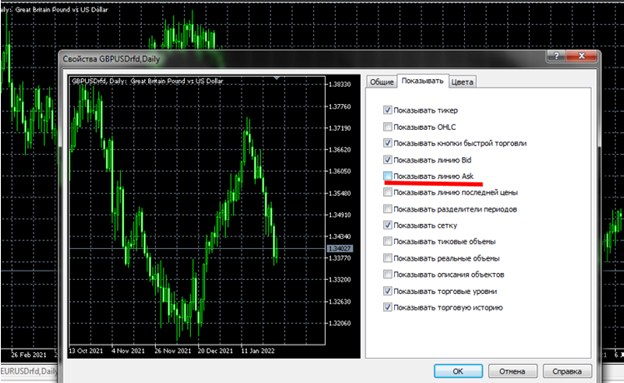The width and height of the screenshot is (624, 383).
Task: Enable Показывать разделители периодов checkbox
Action: tap(387, 209)
